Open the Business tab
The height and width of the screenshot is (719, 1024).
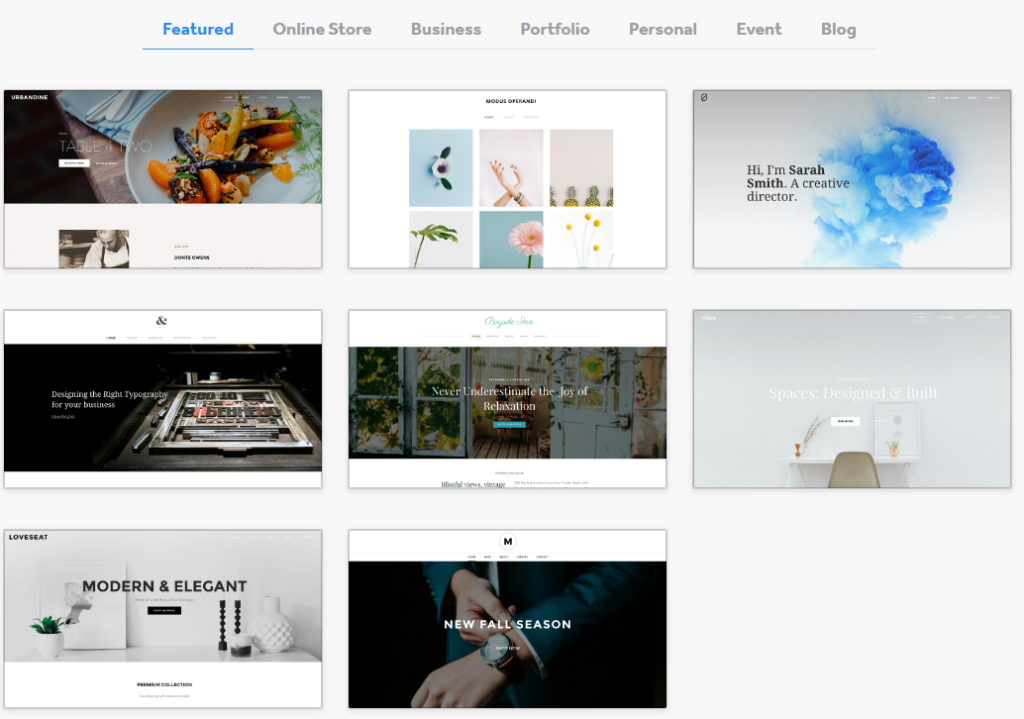click(446, 29)
